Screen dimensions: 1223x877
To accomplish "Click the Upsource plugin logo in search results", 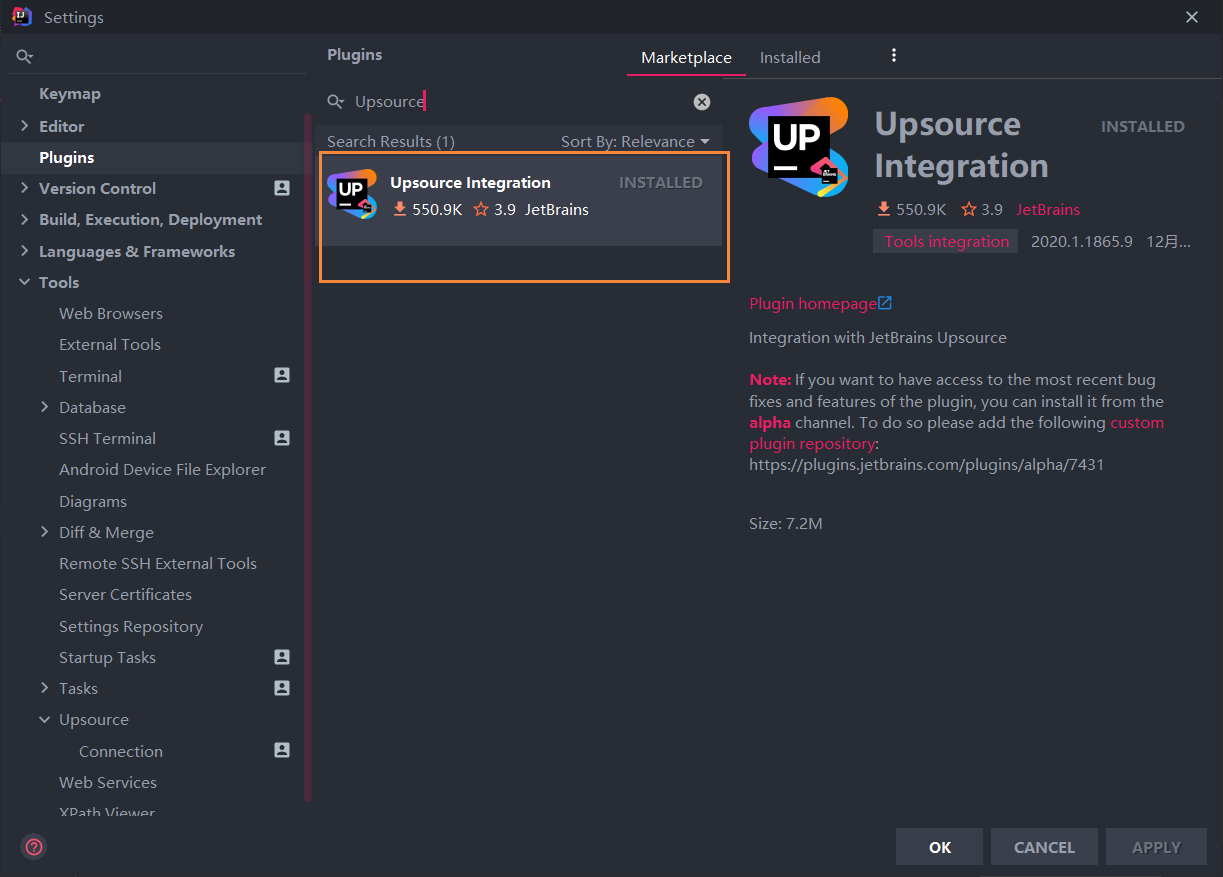I will 352,194.
